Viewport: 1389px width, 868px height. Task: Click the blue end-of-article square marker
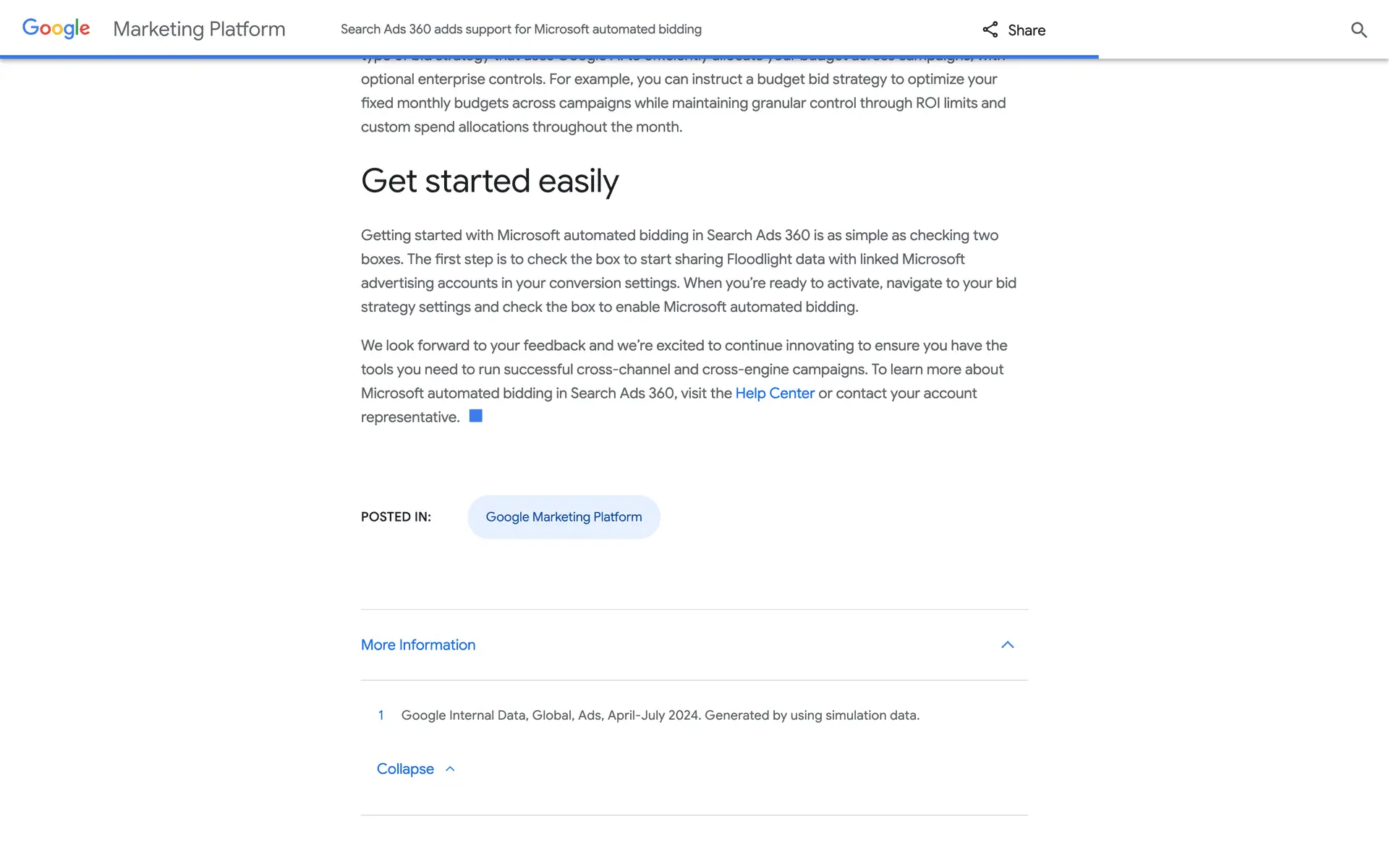pyautogui.click(x=475, y=416)
